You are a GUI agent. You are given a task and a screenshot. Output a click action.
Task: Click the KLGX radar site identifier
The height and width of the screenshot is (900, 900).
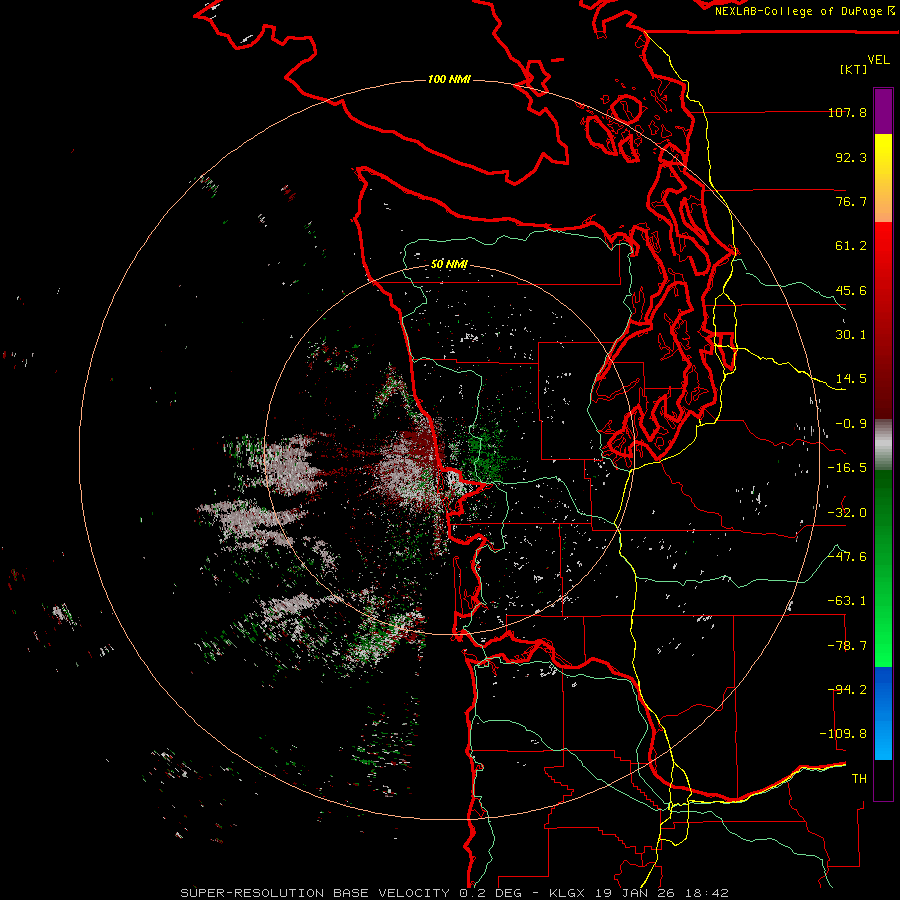tap(568, 893)
